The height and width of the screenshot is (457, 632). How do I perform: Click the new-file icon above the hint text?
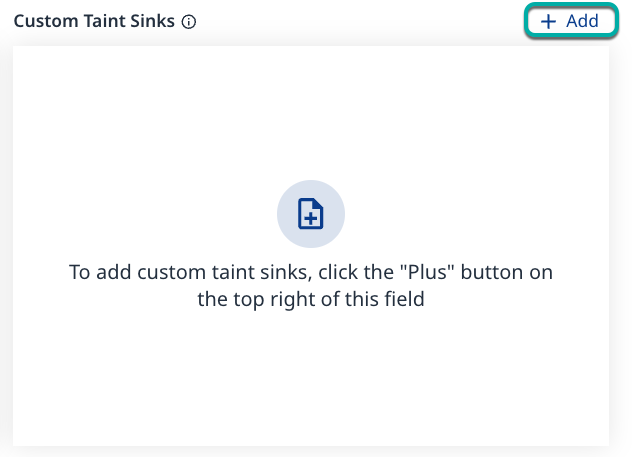(x=311, y=214)
